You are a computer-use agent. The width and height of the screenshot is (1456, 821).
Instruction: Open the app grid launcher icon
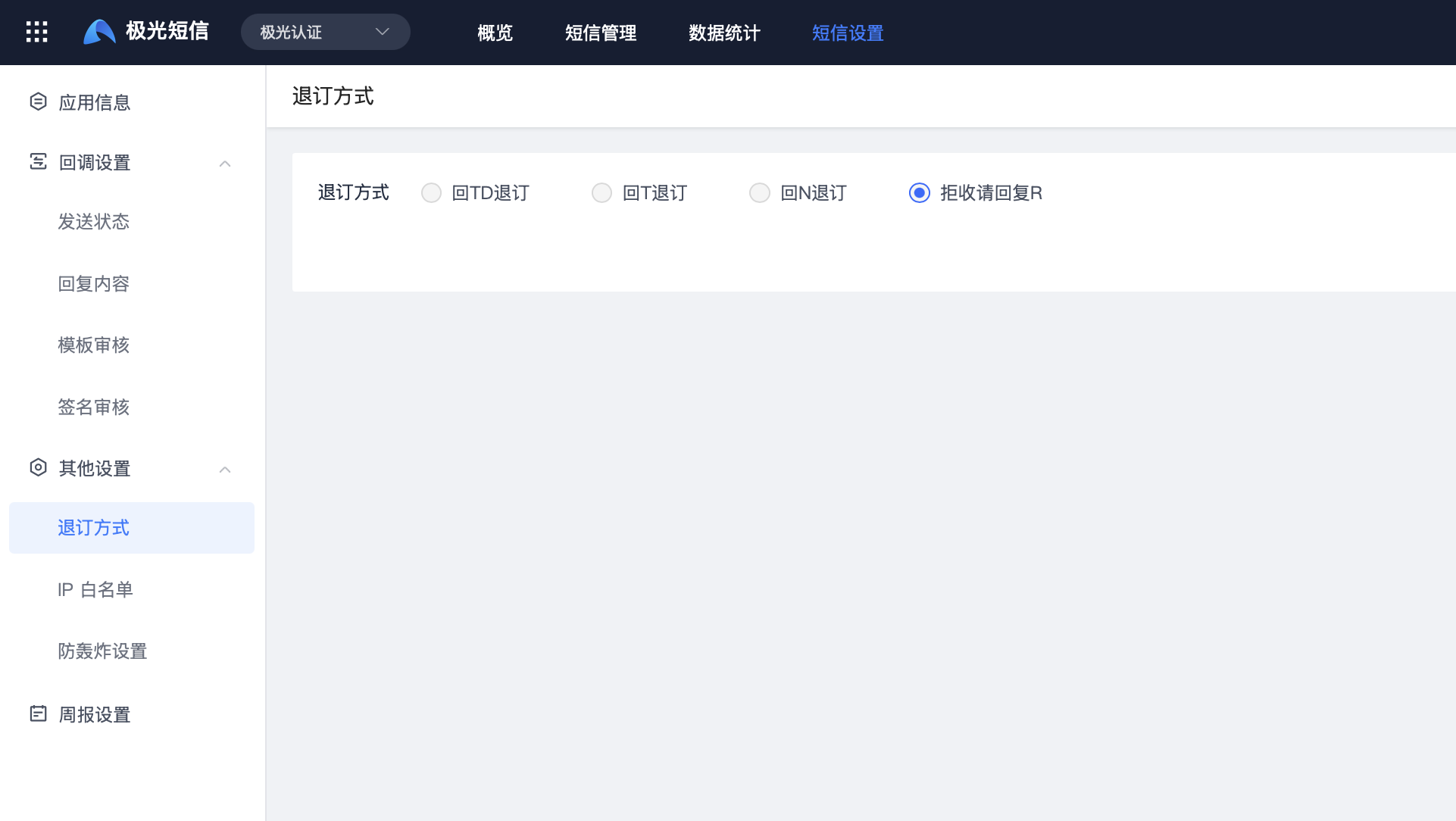click(x=36, y=32)
